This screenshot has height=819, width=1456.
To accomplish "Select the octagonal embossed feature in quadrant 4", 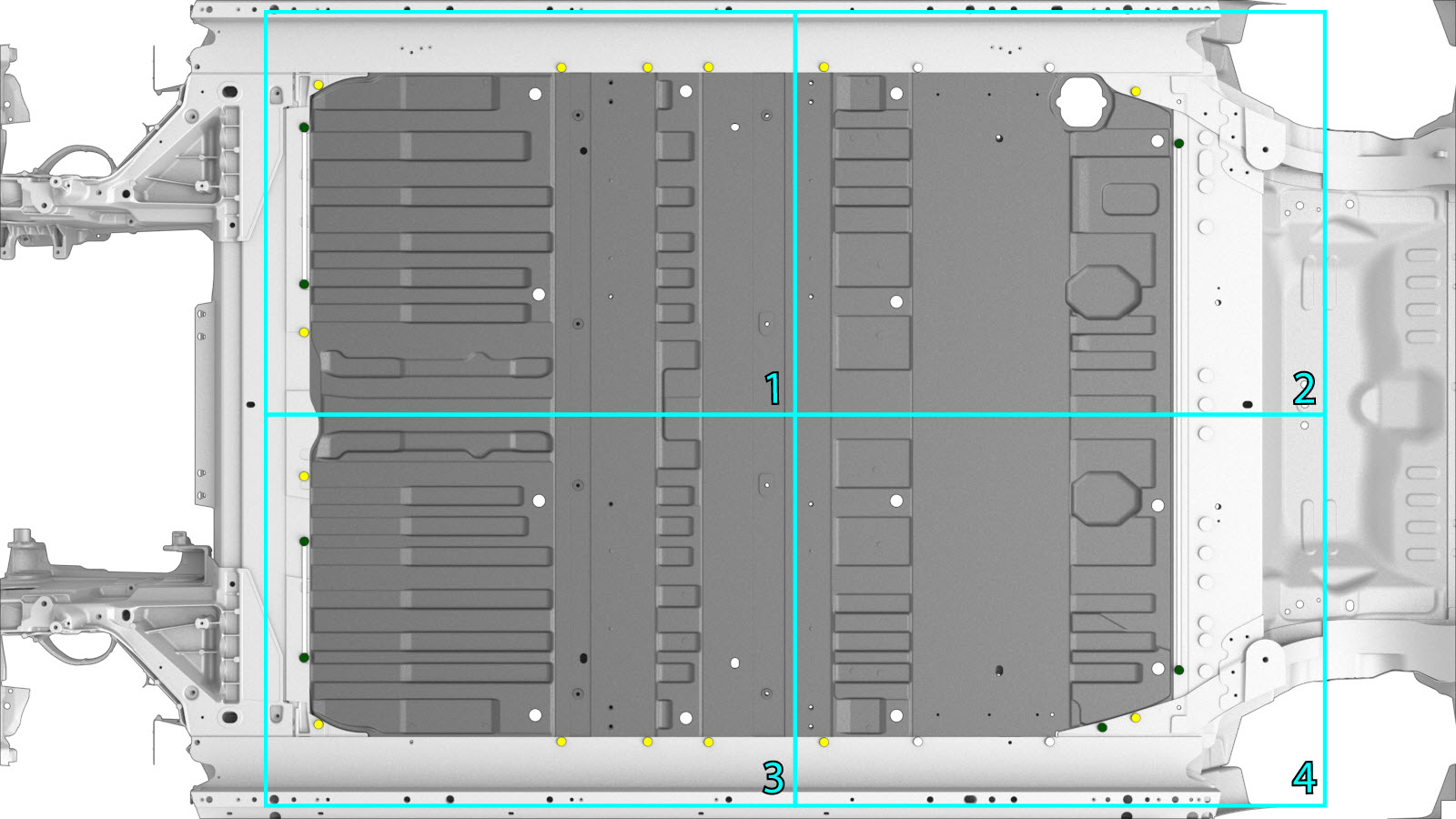I will (1107, 498).
